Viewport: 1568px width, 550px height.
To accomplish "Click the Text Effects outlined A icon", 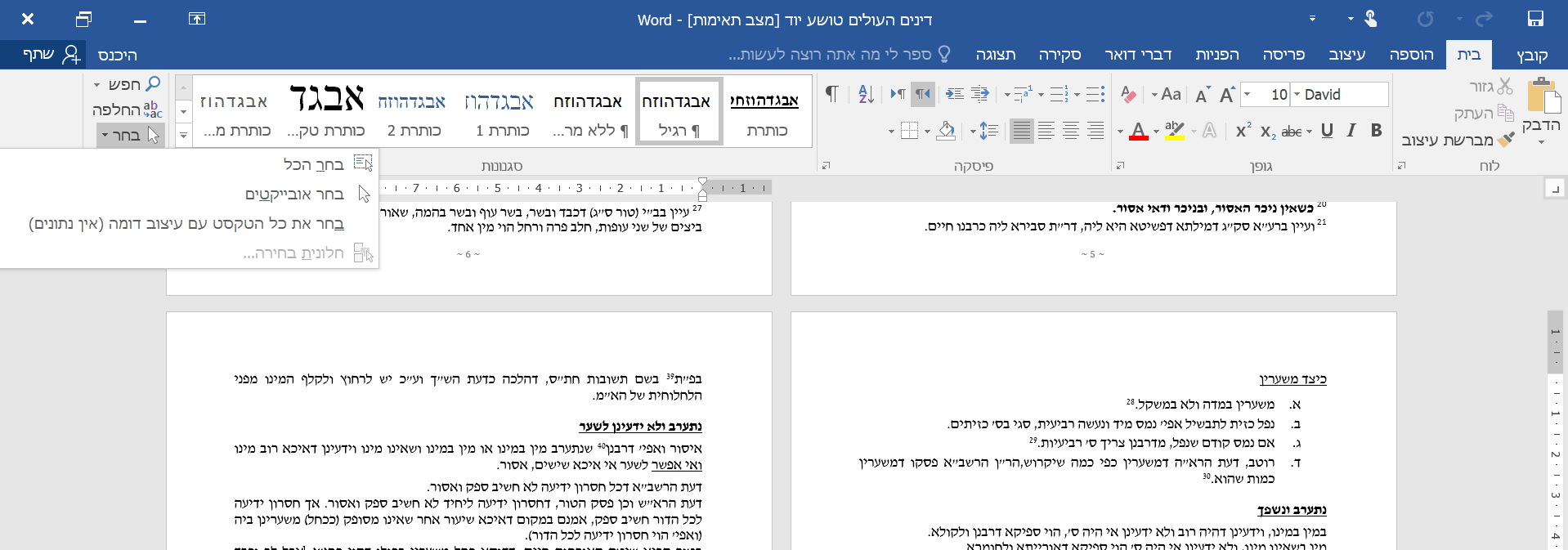I will point(1210,131).
